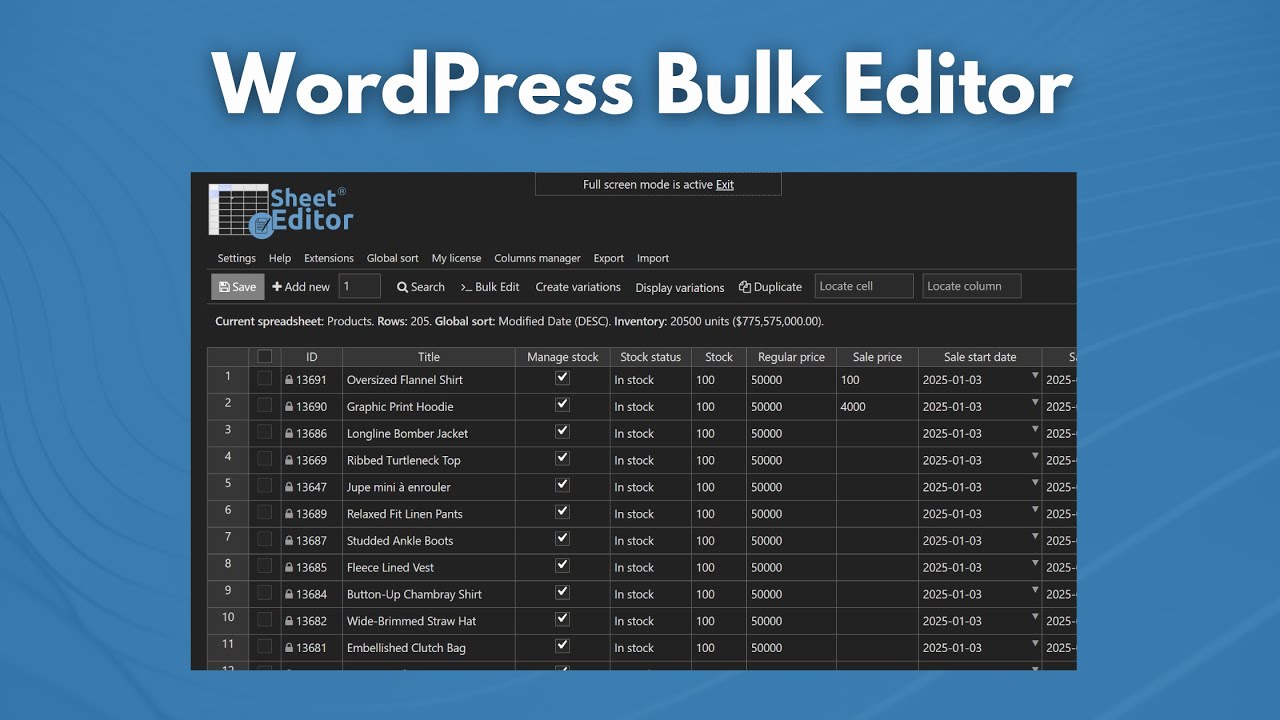Screen dimensions: 1280x720
Task: Click the lock icon beside ID 13647
Action: coord(289,488)
